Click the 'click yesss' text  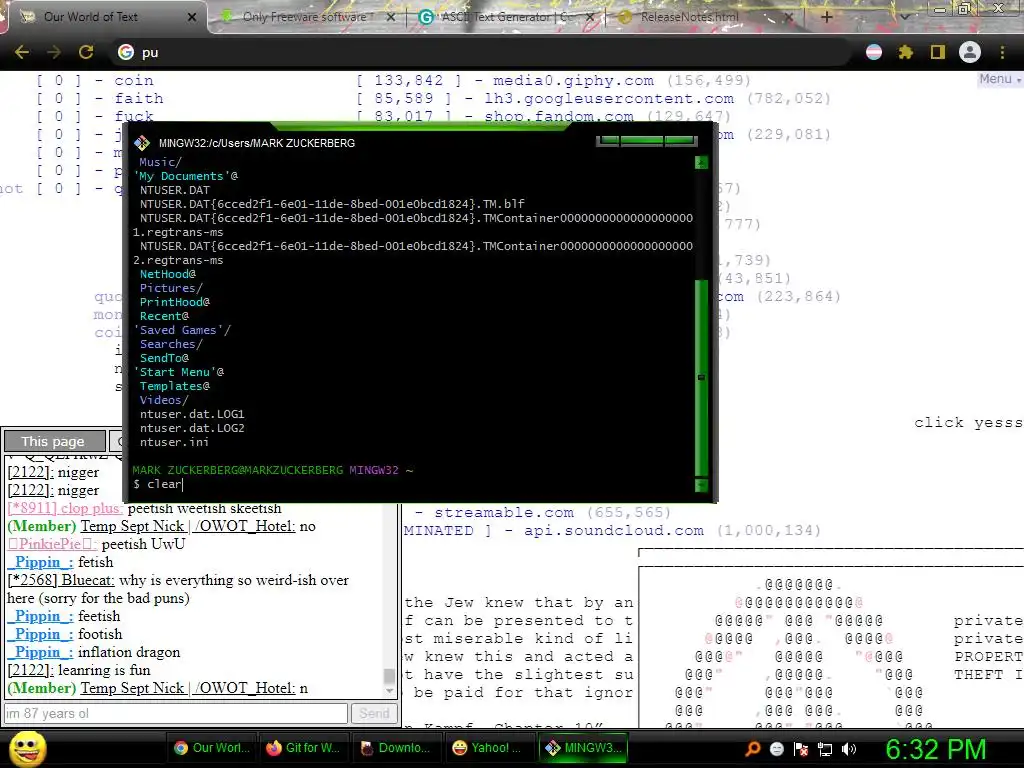pyautogui.click(x=968, y=423)
